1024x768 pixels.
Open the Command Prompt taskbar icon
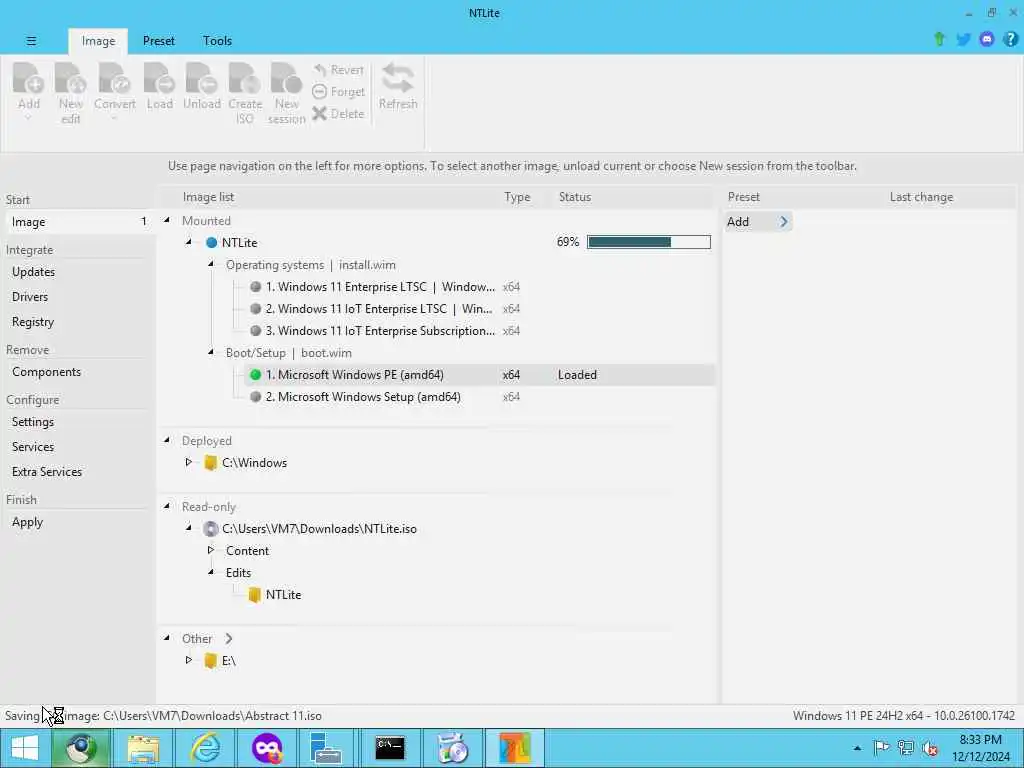pos(390,748)
